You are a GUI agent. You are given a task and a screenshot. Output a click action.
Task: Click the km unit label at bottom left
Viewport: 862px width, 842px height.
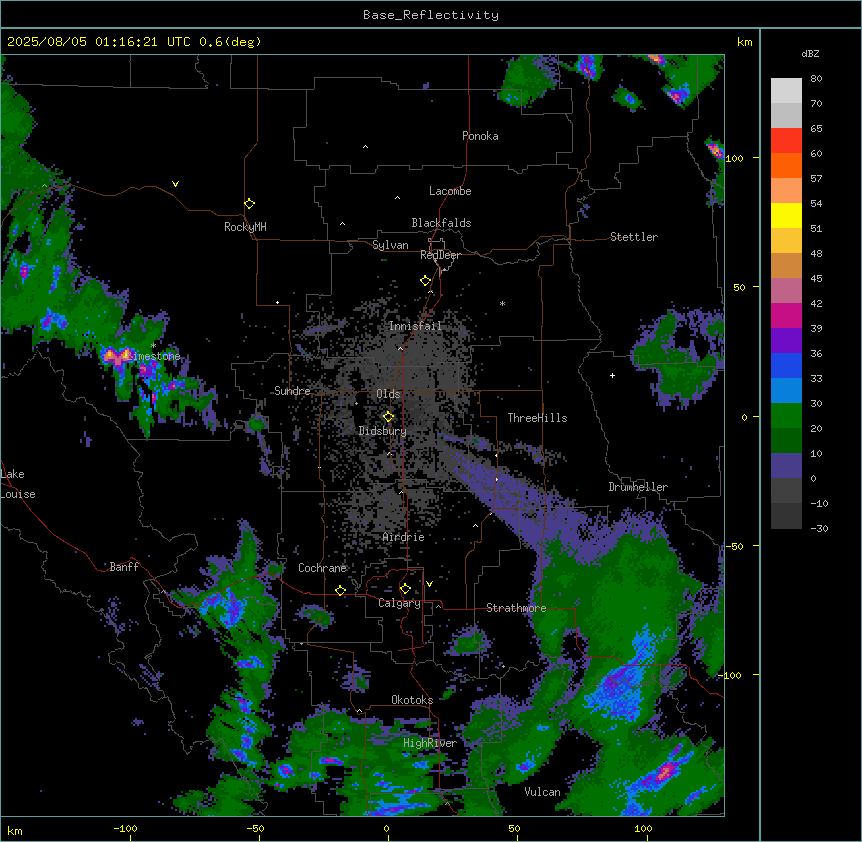(x=15, y=831)
